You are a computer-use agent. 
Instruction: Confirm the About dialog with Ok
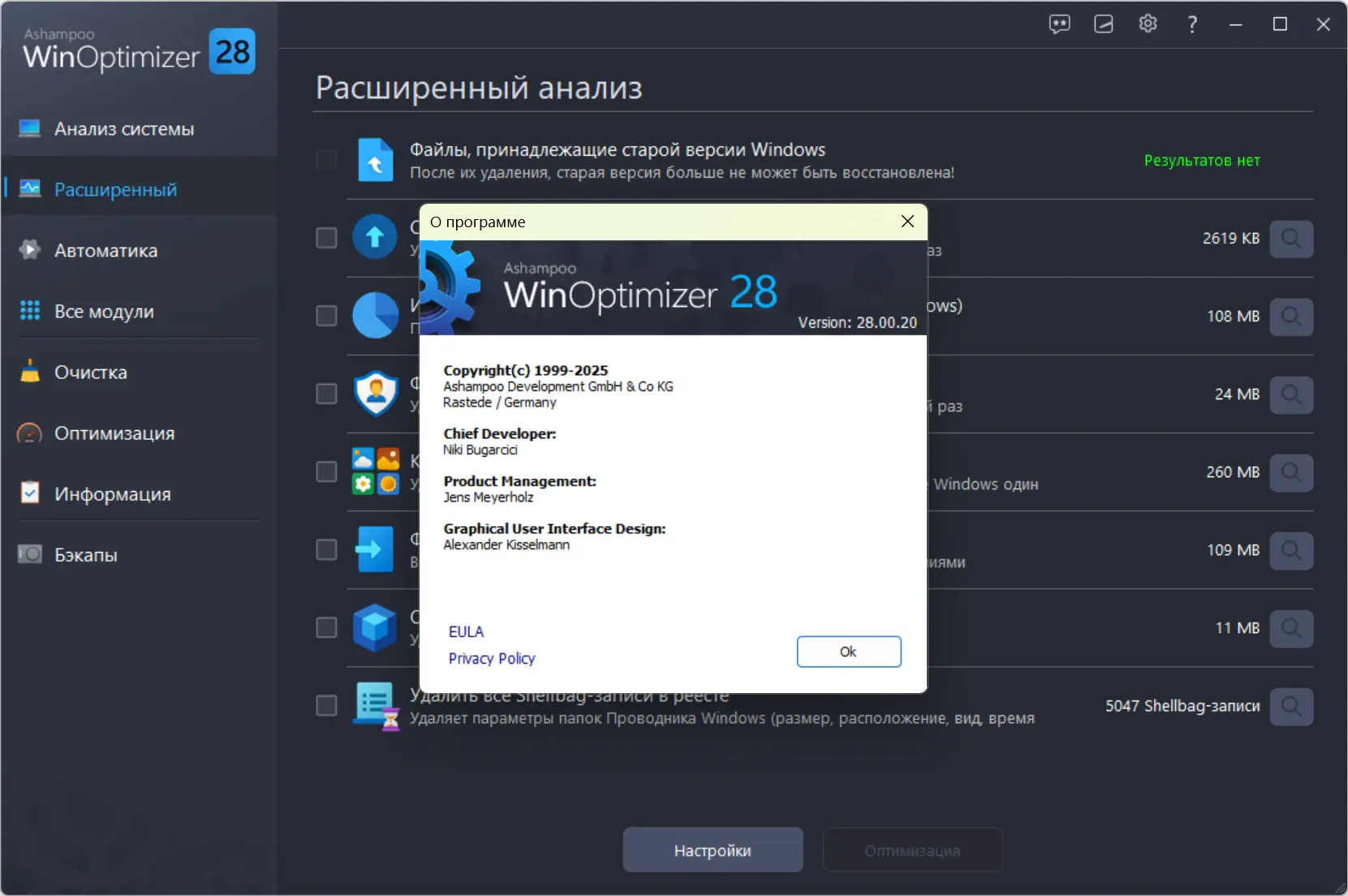click(849, 652)
